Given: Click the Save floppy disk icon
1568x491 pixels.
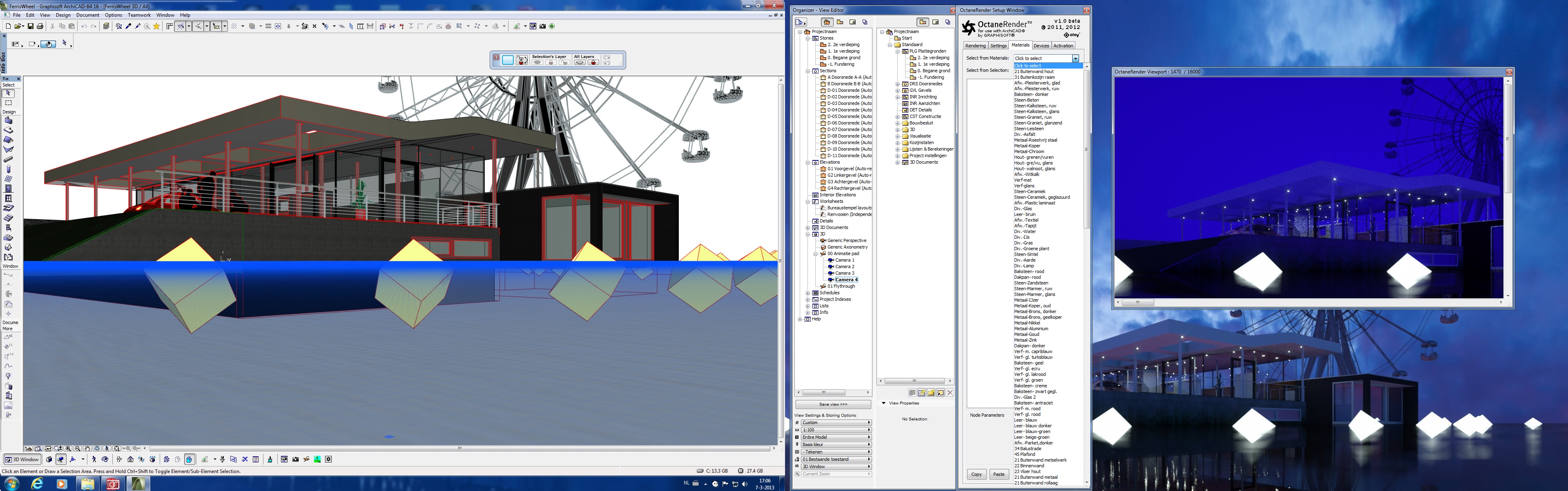Looking at the screenshot, I should click(x=31, y=26).
